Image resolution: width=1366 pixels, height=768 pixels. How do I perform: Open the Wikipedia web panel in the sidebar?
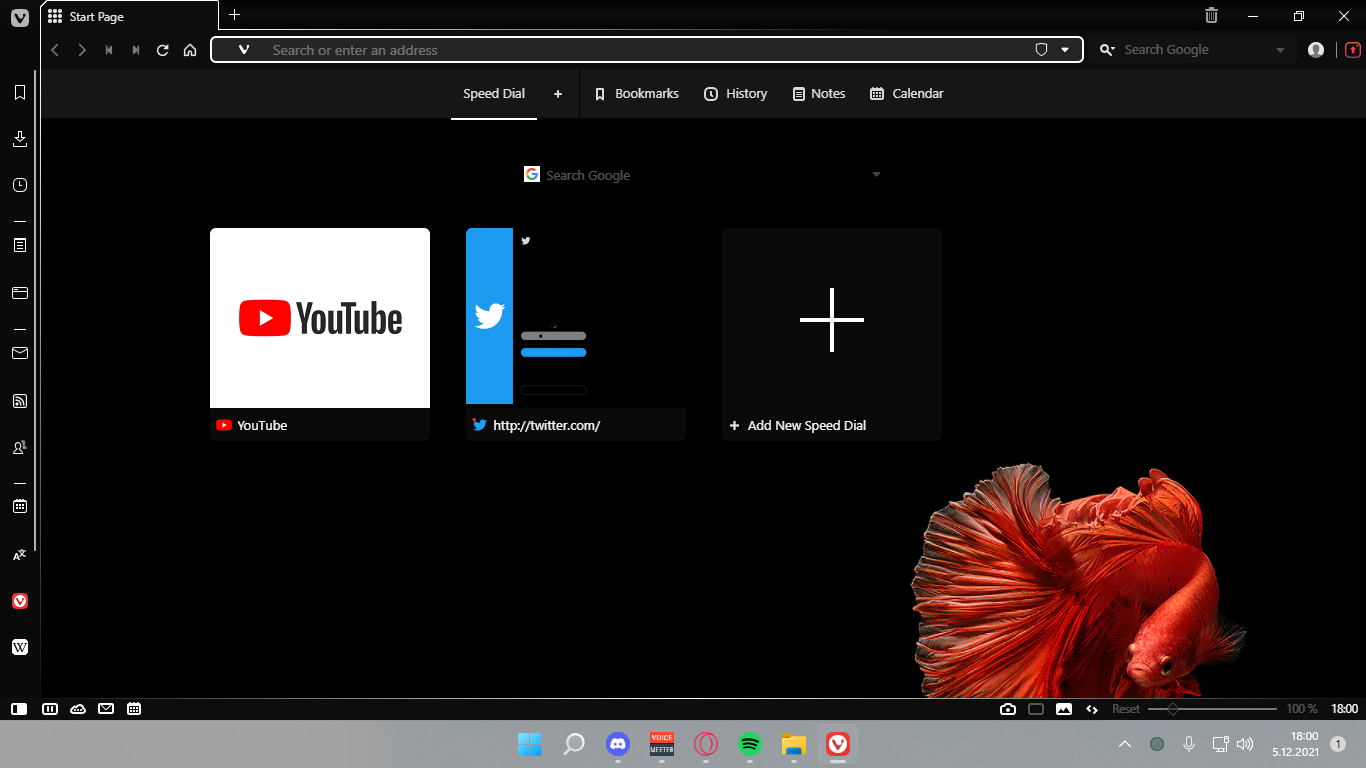coord(19,647)
